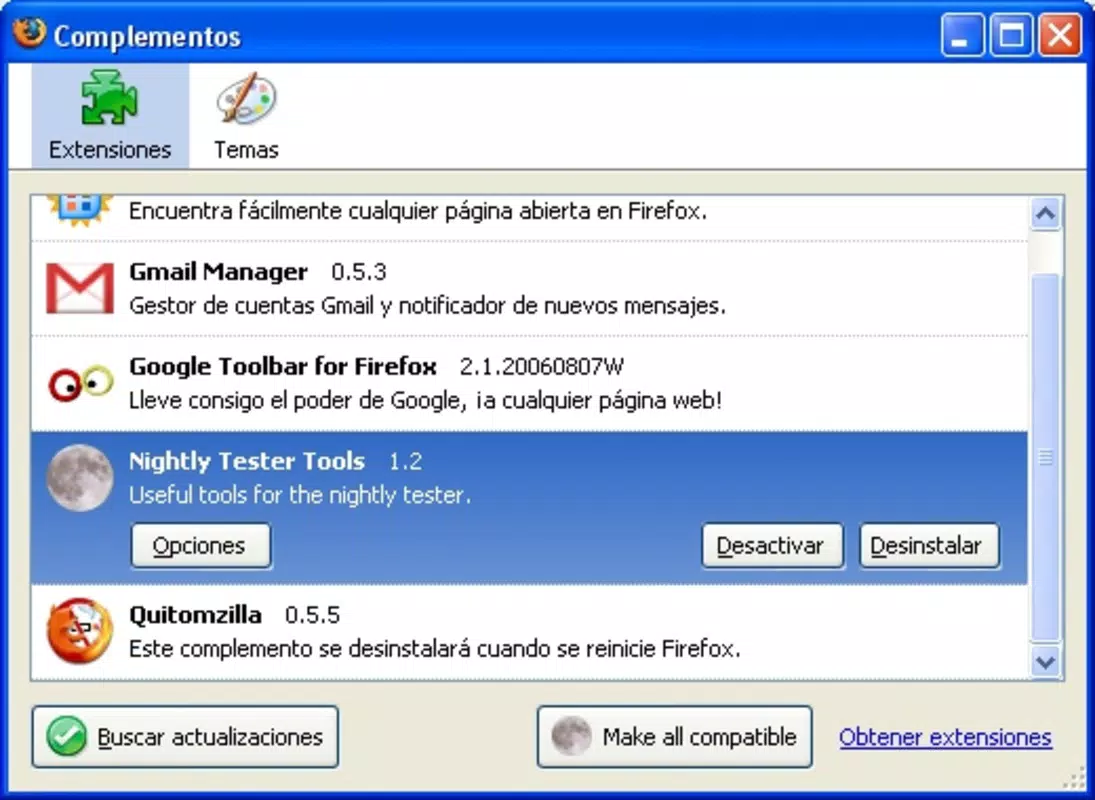Open the Obtener extensiones link

945,737
